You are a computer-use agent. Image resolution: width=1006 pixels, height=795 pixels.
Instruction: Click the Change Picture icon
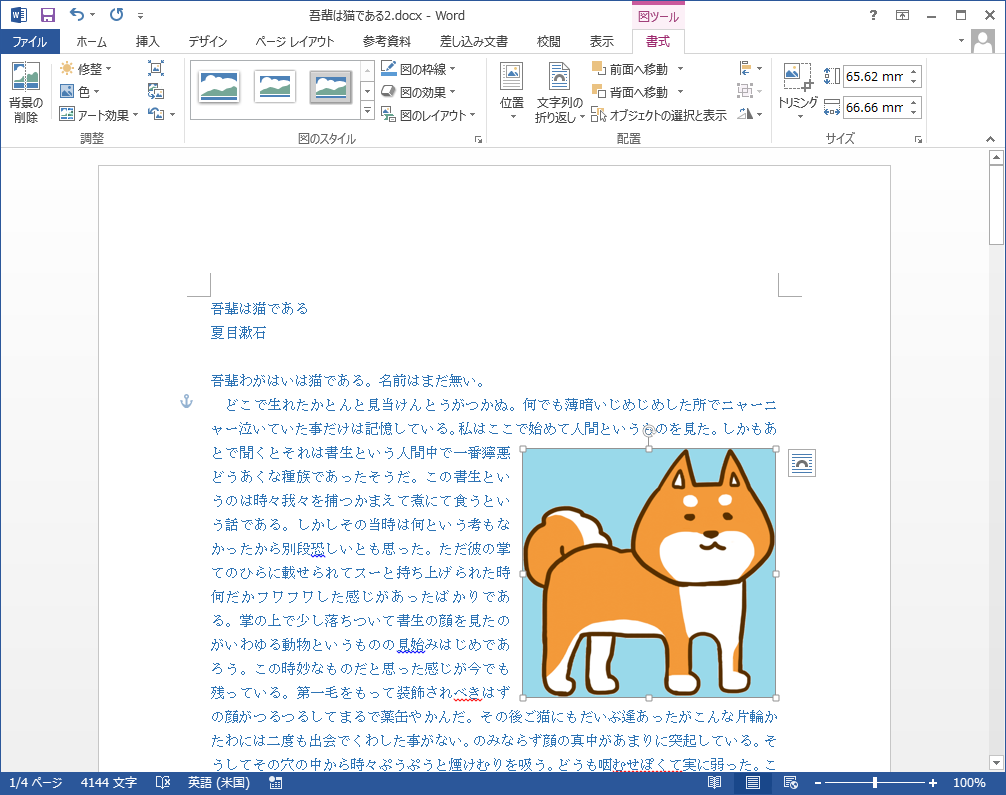point(156,91)
